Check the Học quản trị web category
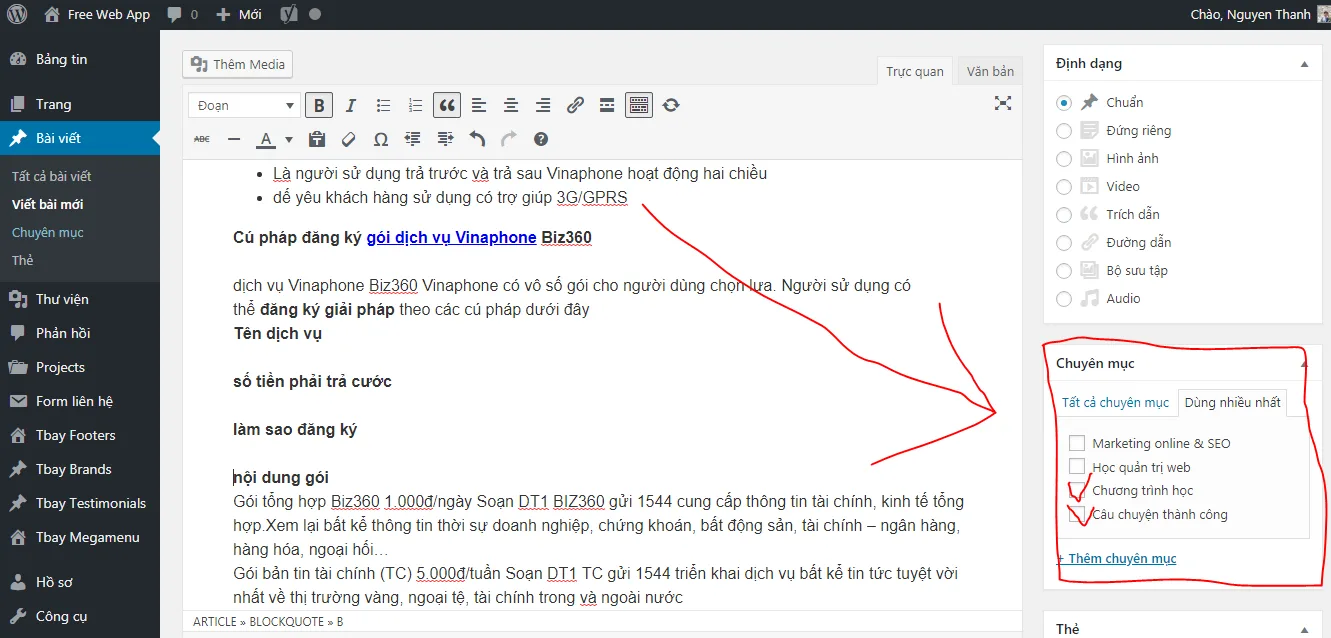The image size is (1331, 638). [x=1077, y=466]
